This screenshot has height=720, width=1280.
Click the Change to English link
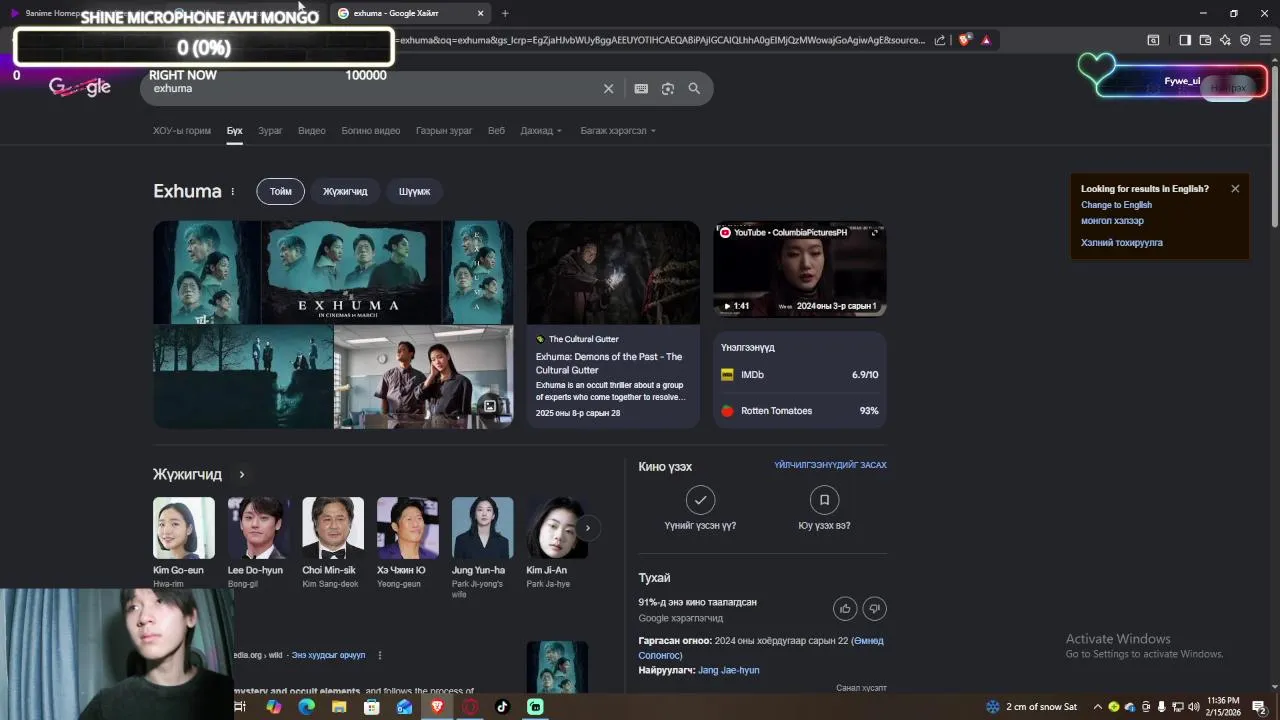(x=1116, y=205)
